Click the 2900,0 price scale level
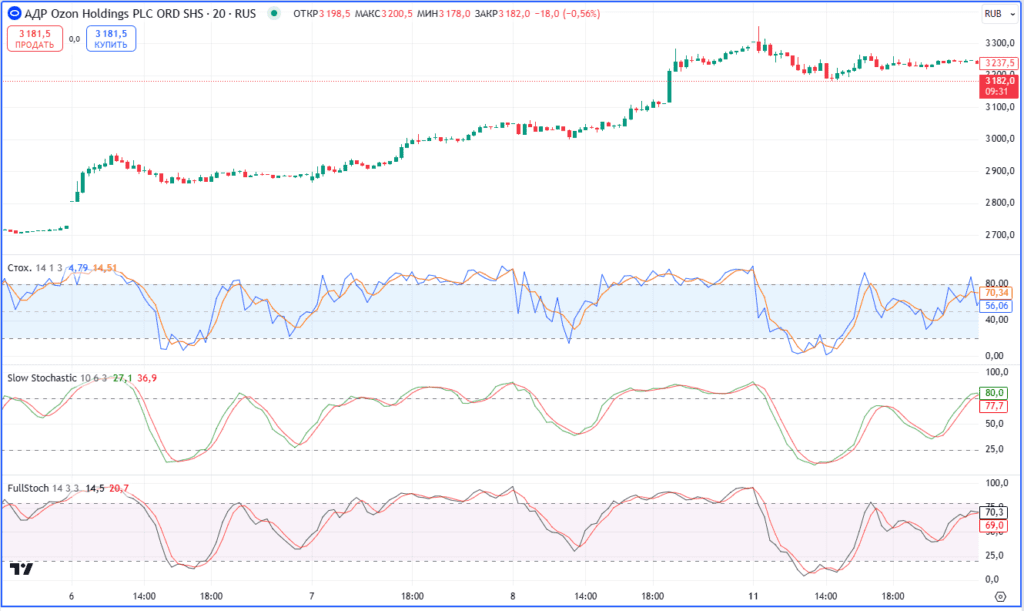Viewport: 1024px width, 611px height. [1000, 170]
